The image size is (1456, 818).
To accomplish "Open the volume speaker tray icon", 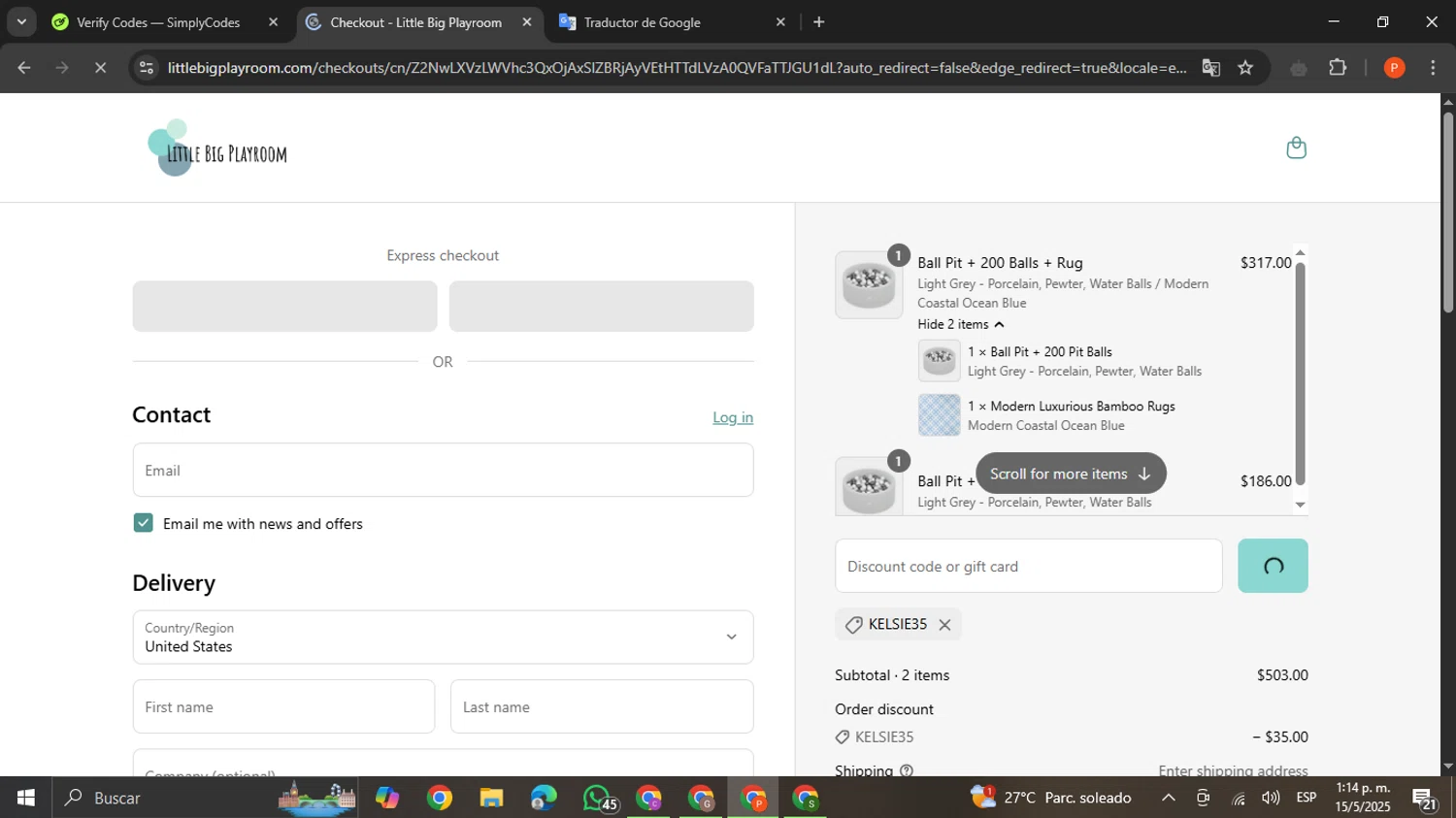I will (1271, 798).
